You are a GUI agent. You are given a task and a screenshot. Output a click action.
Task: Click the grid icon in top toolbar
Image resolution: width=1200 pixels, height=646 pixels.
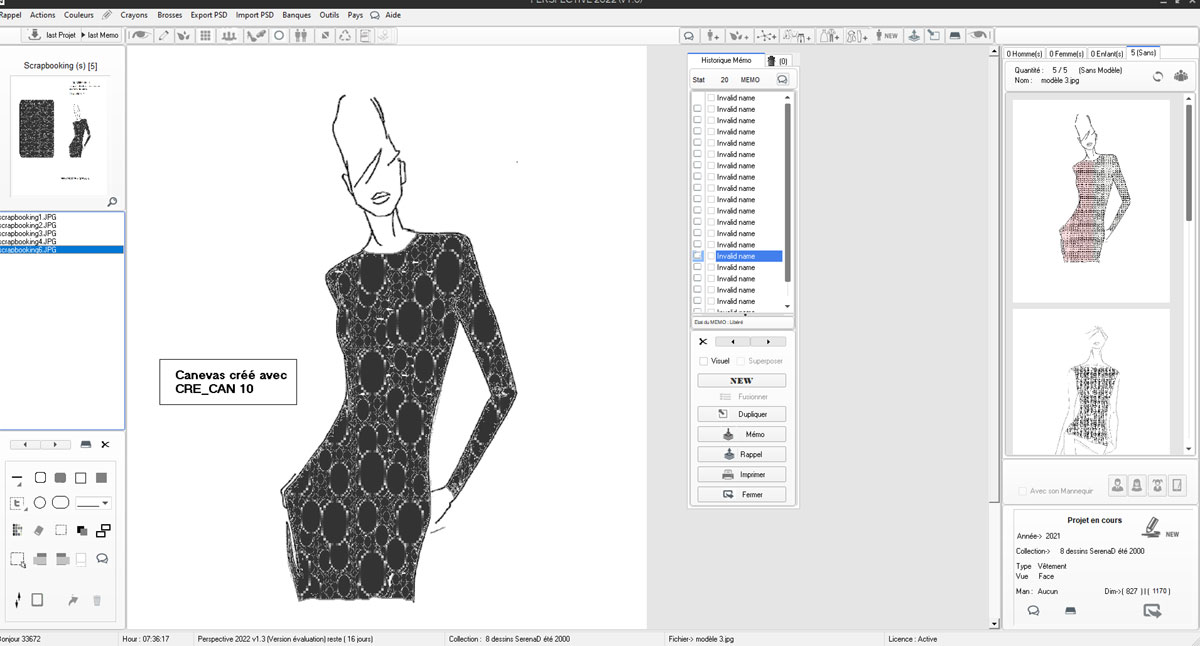click(205, 36)
